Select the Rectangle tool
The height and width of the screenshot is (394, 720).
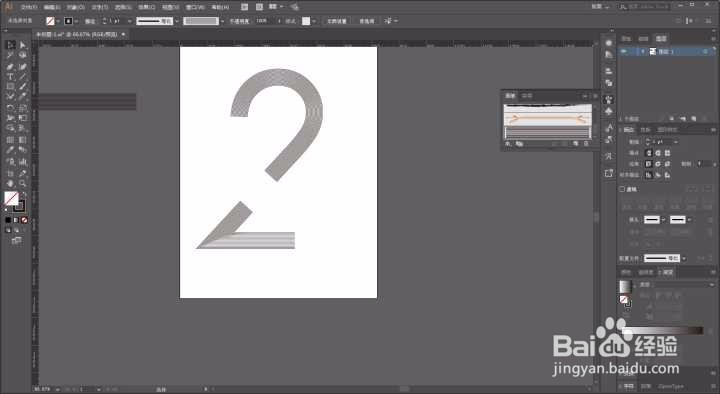pos(10,87)
